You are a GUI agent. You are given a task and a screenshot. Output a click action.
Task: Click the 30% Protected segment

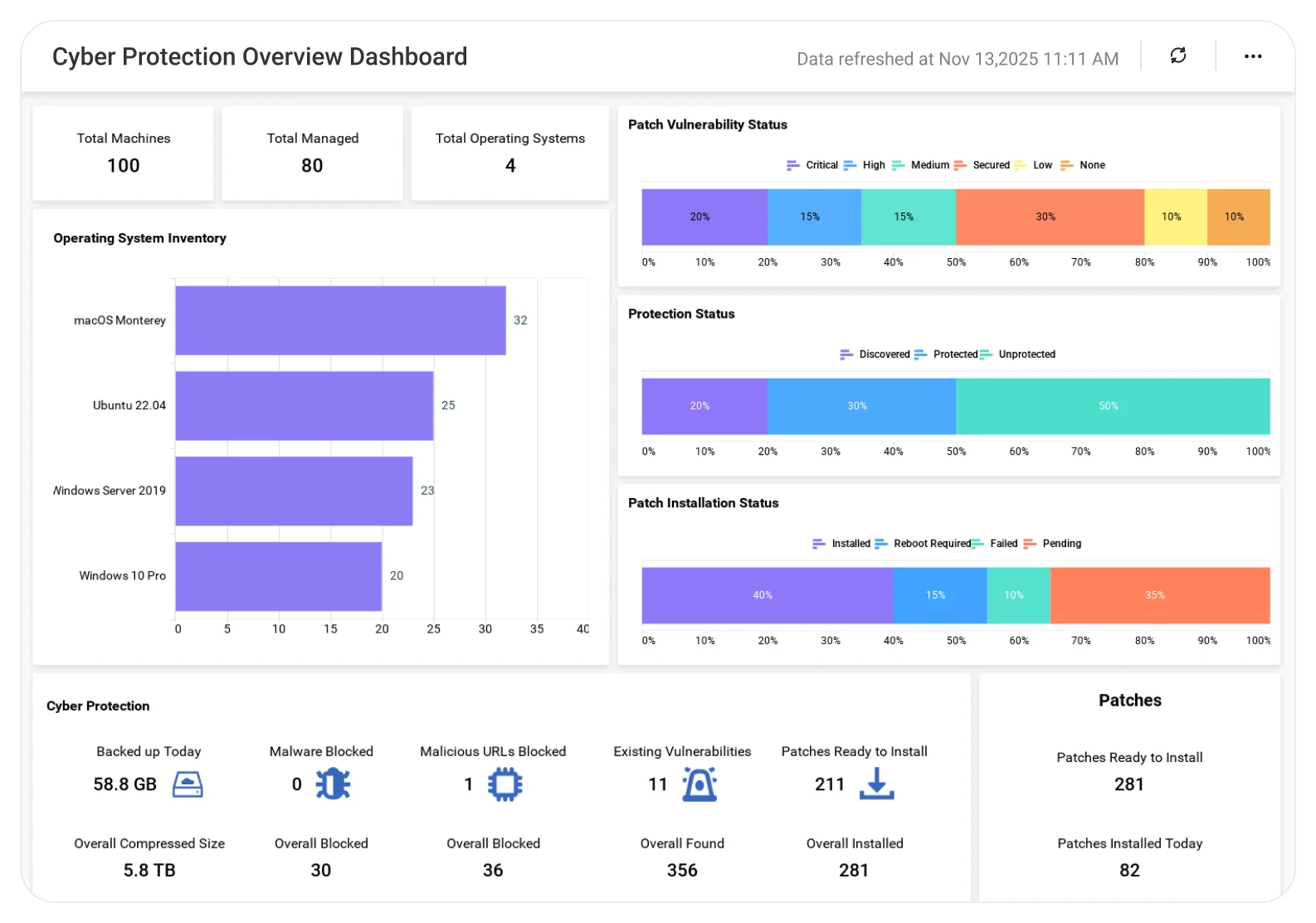861,406
